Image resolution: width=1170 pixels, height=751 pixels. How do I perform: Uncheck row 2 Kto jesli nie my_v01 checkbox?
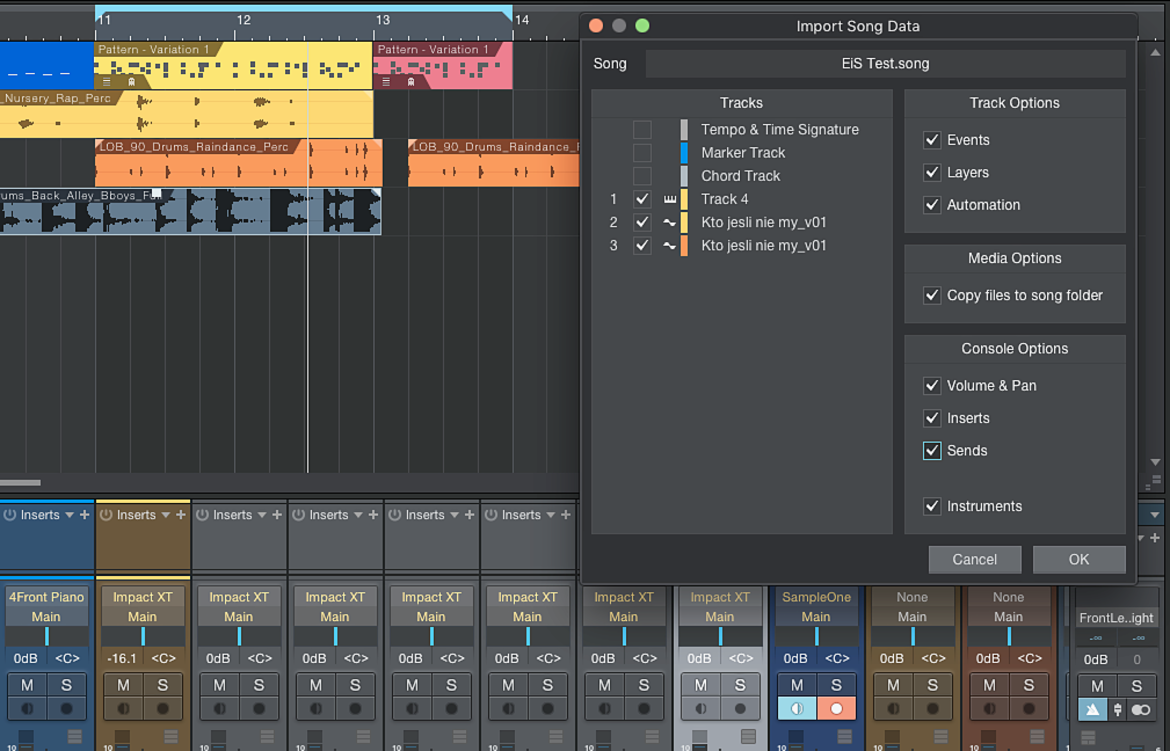(642, 222)
